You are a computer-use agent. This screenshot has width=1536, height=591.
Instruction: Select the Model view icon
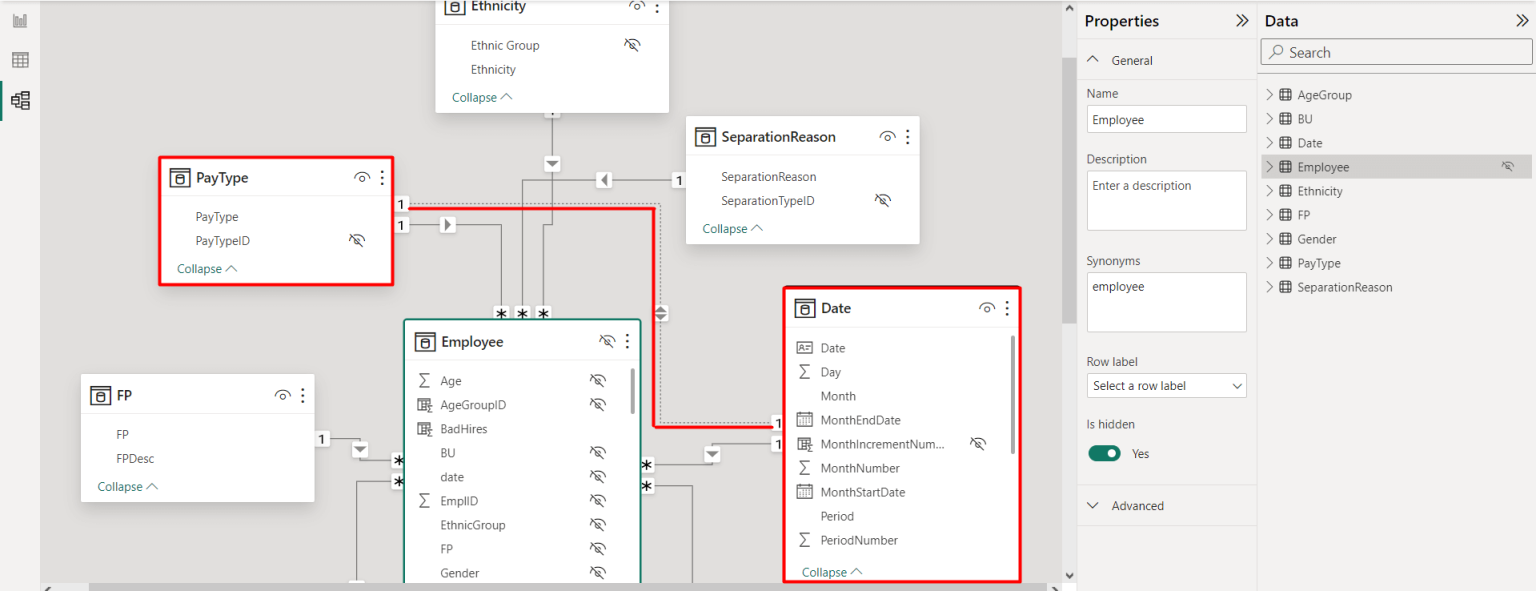19,99
